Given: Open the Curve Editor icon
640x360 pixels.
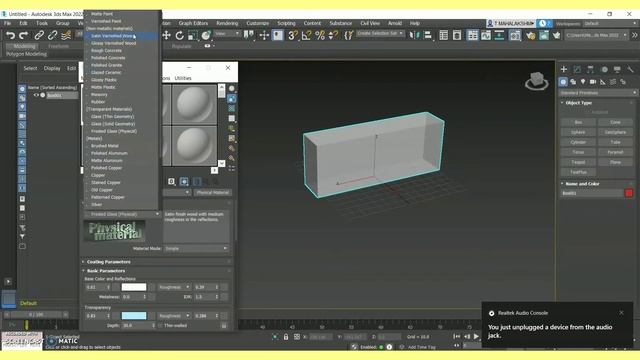Looking at the screenshot, I should click(x=486, y=36).
